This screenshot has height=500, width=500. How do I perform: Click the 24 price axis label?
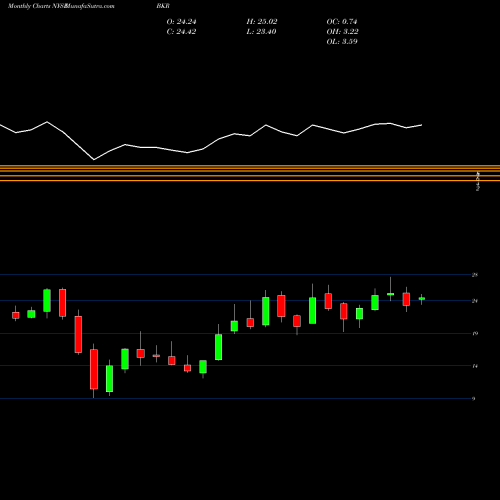[475, 301]
